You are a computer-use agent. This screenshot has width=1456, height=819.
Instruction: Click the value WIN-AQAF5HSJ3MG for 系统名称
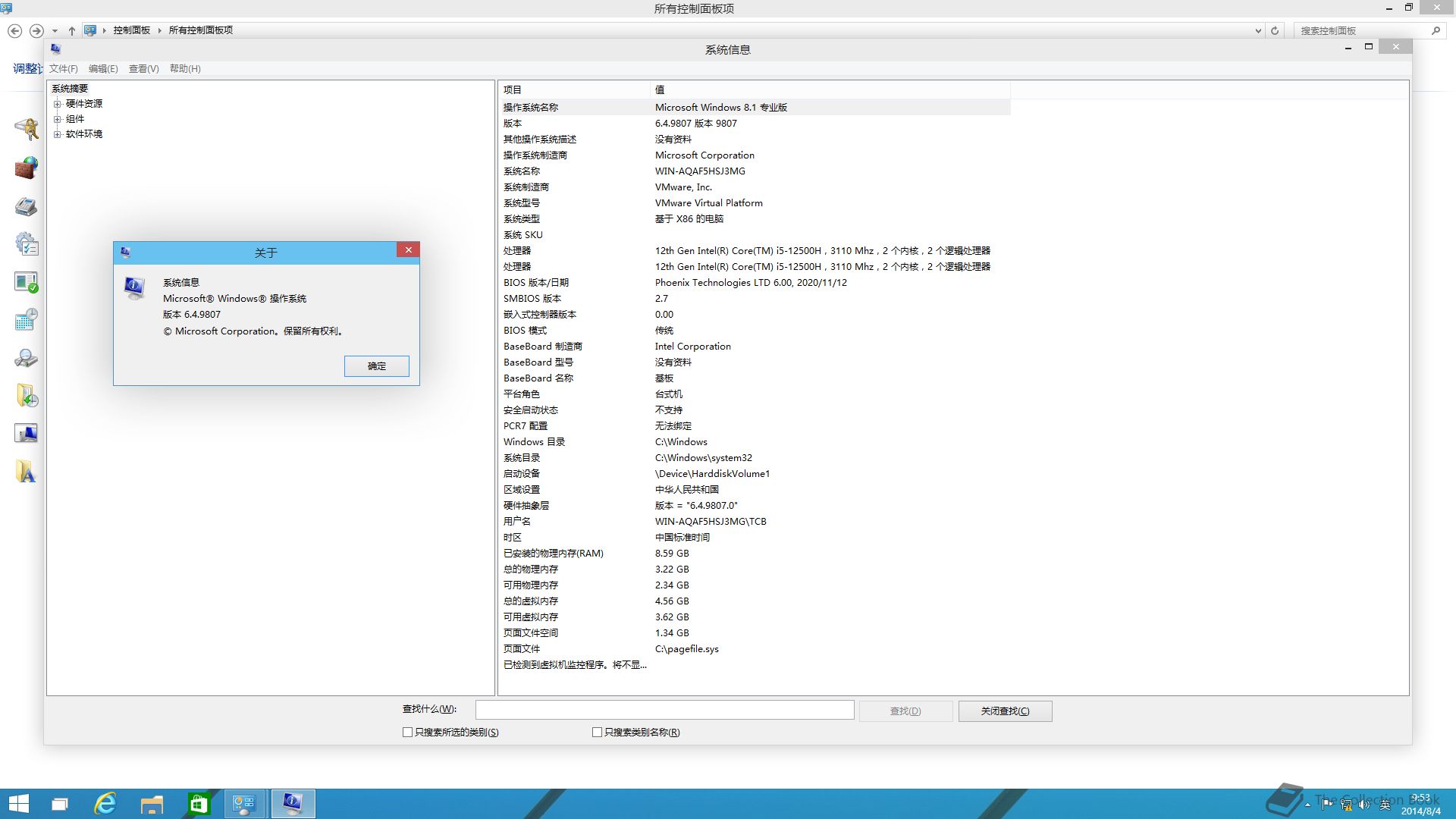click(700, 171)
